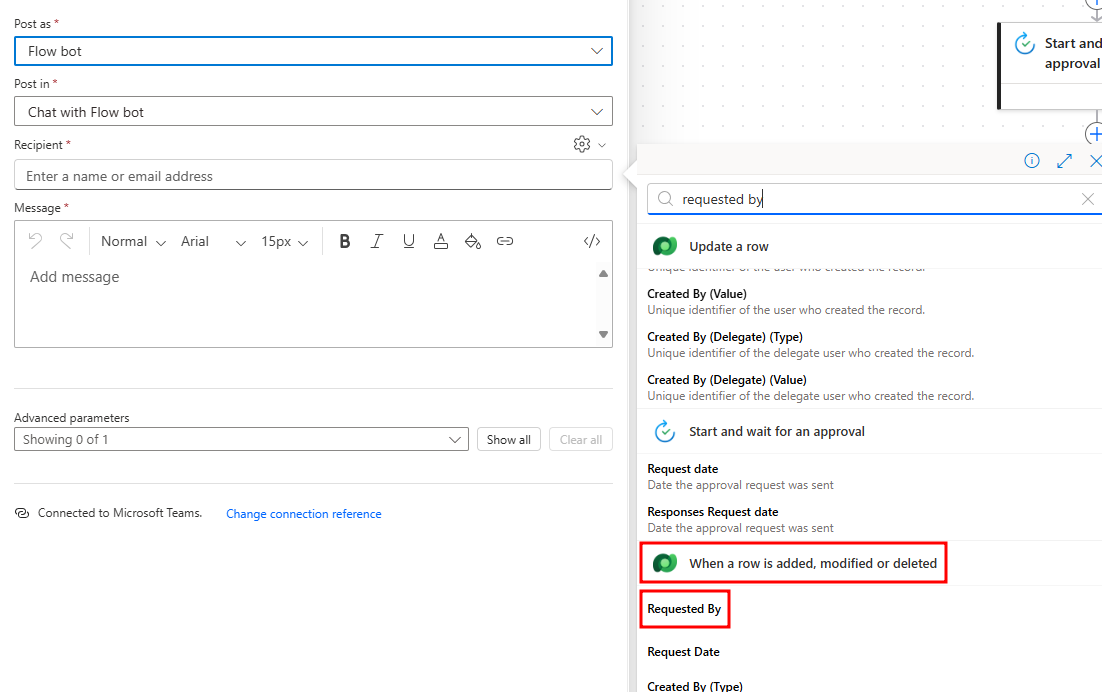Click the approval icon beside Start and wait

[x=665, y=431]
